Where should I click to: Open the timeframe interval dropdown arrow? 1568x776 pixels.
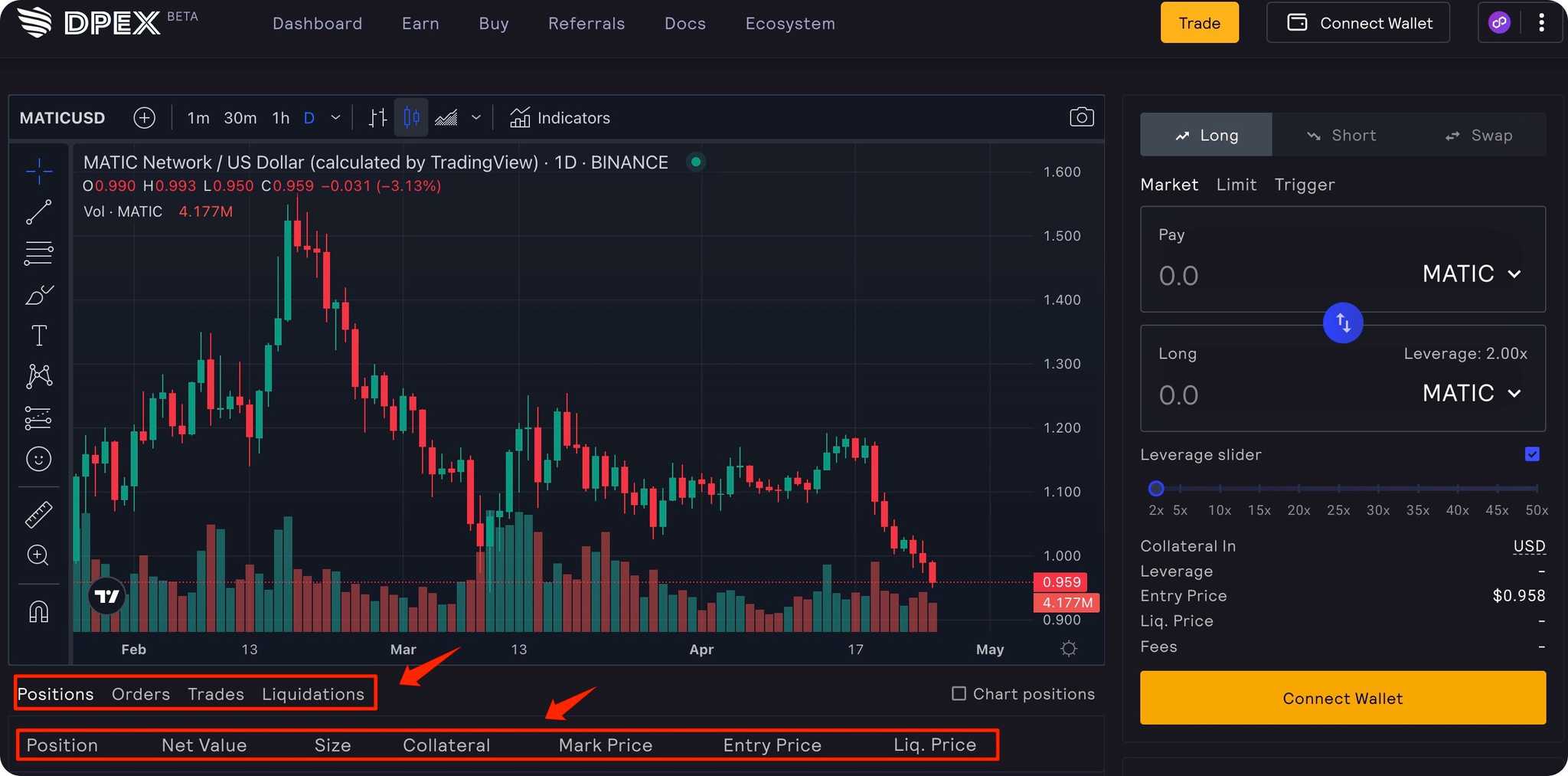click(x=335, y=118)
